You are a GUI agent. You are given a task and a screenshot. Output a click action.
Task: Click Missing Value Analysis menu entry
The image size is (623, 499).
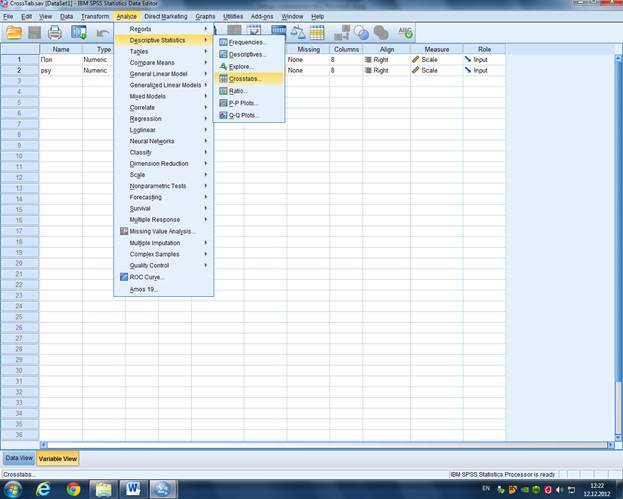161,231
